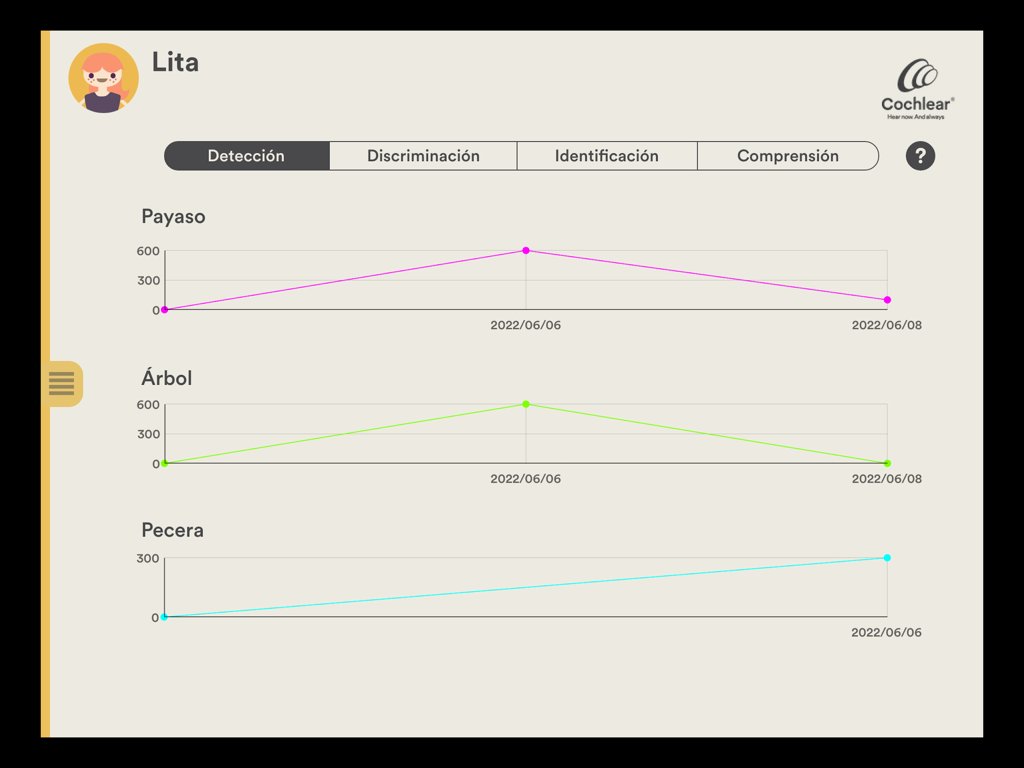Viewport: 1024px width, 768px height.
Task: Click the Pecera cyan point at 300
Action: [887, 558]
